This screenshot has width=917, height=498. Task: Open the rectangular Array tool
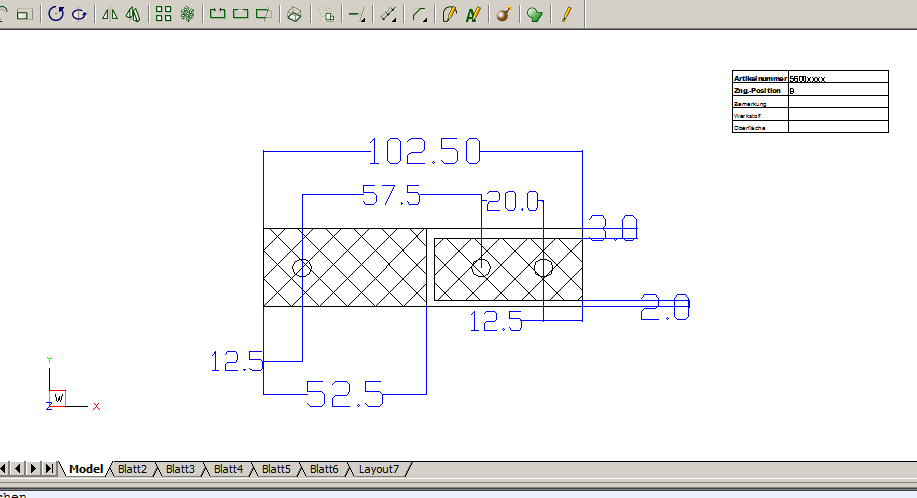coord(164,14)
